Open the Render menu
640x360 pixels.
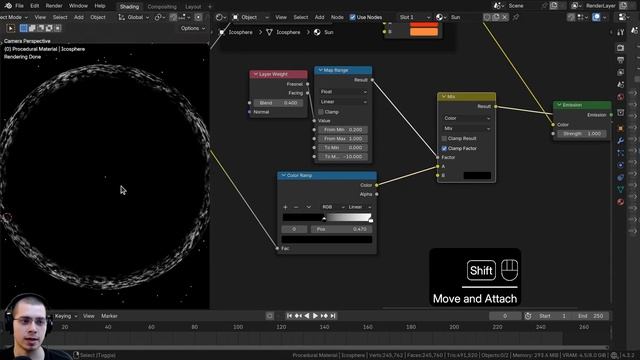54,6
